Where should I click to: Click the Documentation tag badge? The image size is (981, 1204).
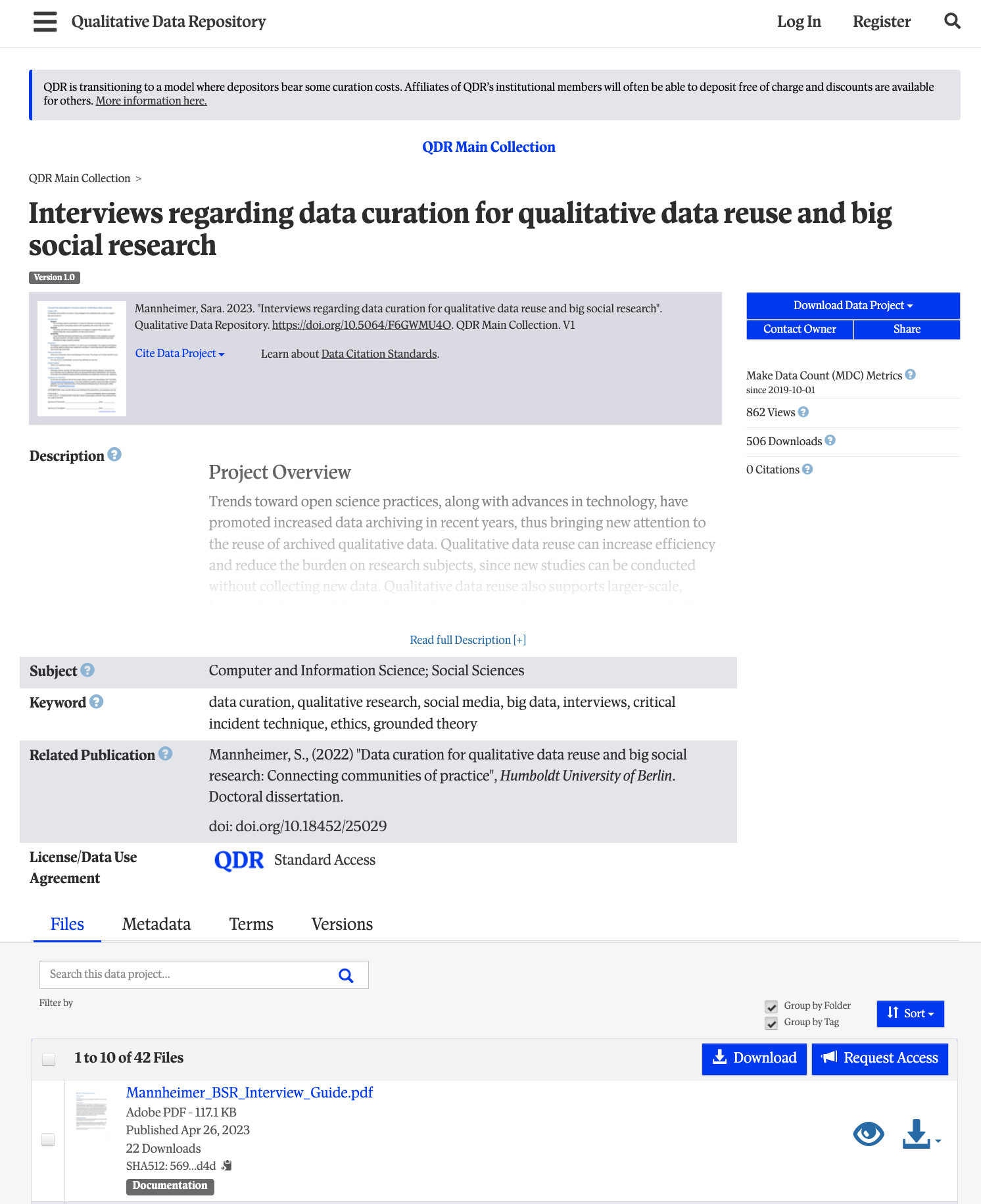tap(170, 1186)
